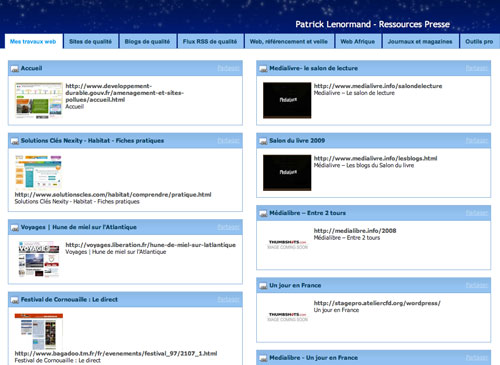Open the Festival de Cornouaille page thumbnail
Screen dimensions: 500x365
39,331
